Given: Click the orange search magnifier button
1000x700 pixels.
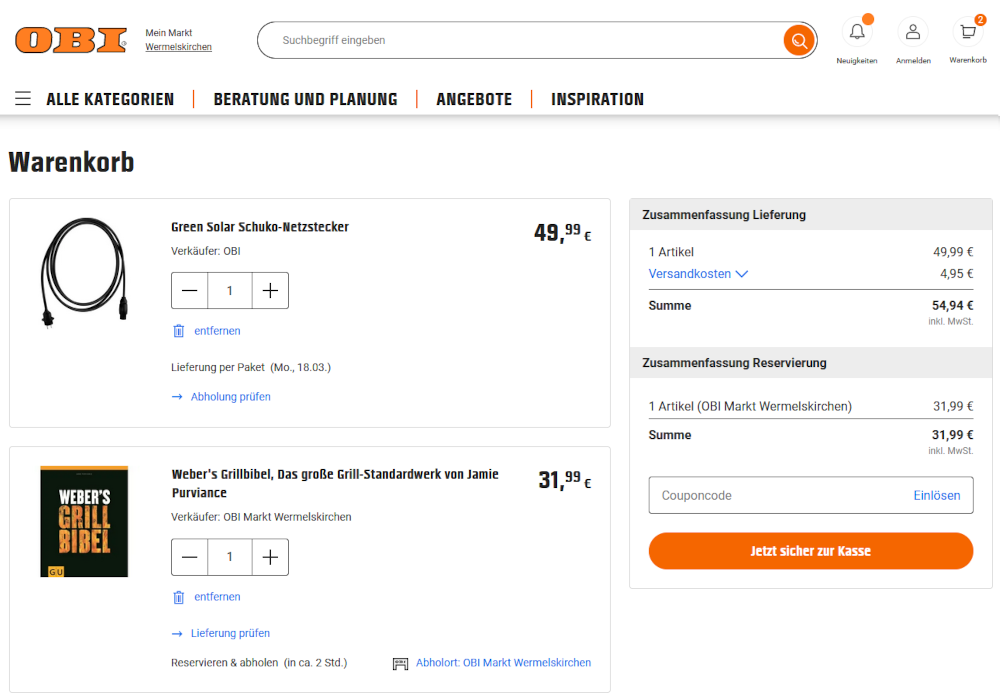Looking at the screenshot, I should [x=798, y=41].
